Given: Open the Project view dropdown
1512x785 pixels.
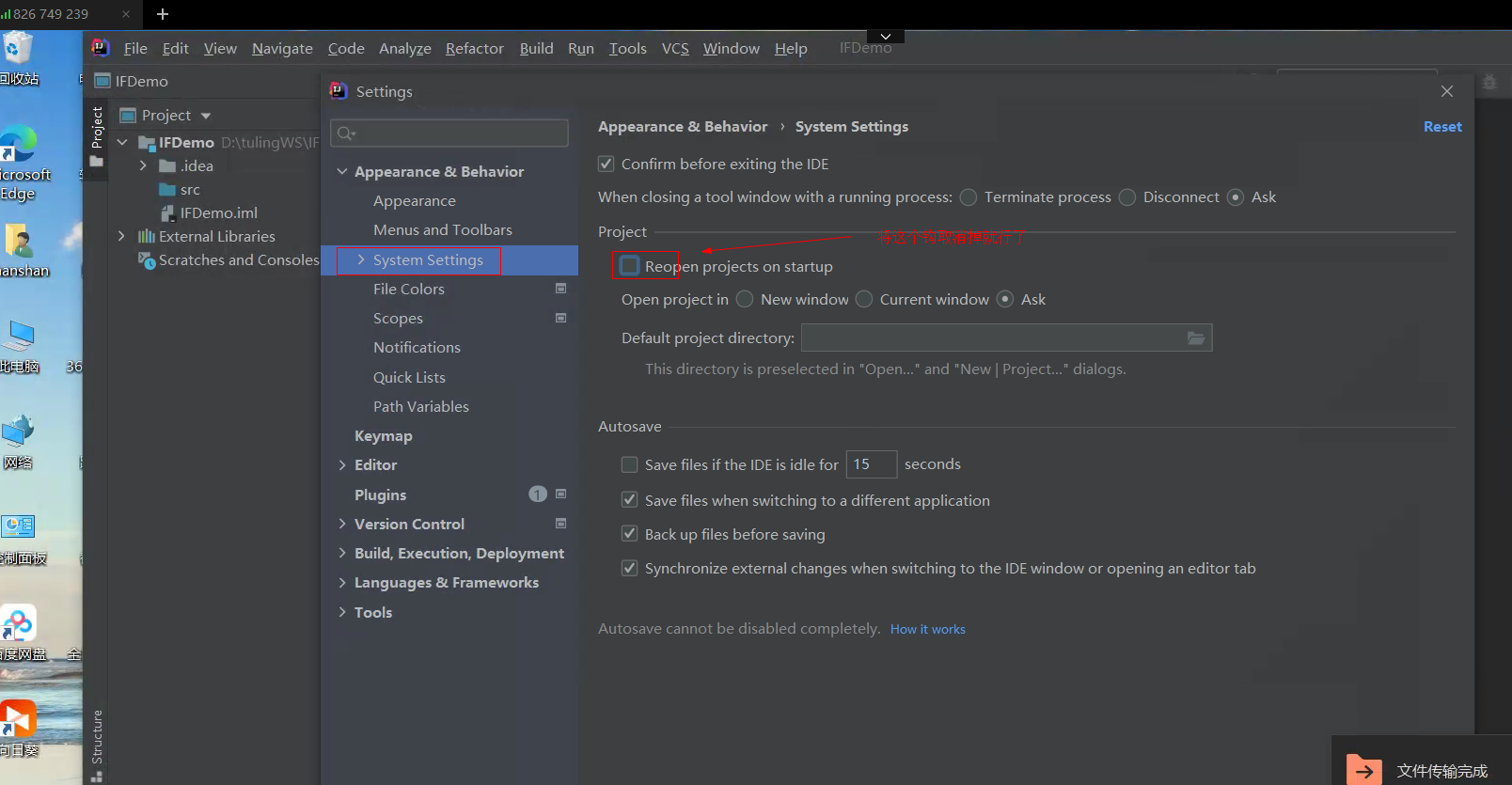Looking at the screenshot, I should click(x=206, y=116).
